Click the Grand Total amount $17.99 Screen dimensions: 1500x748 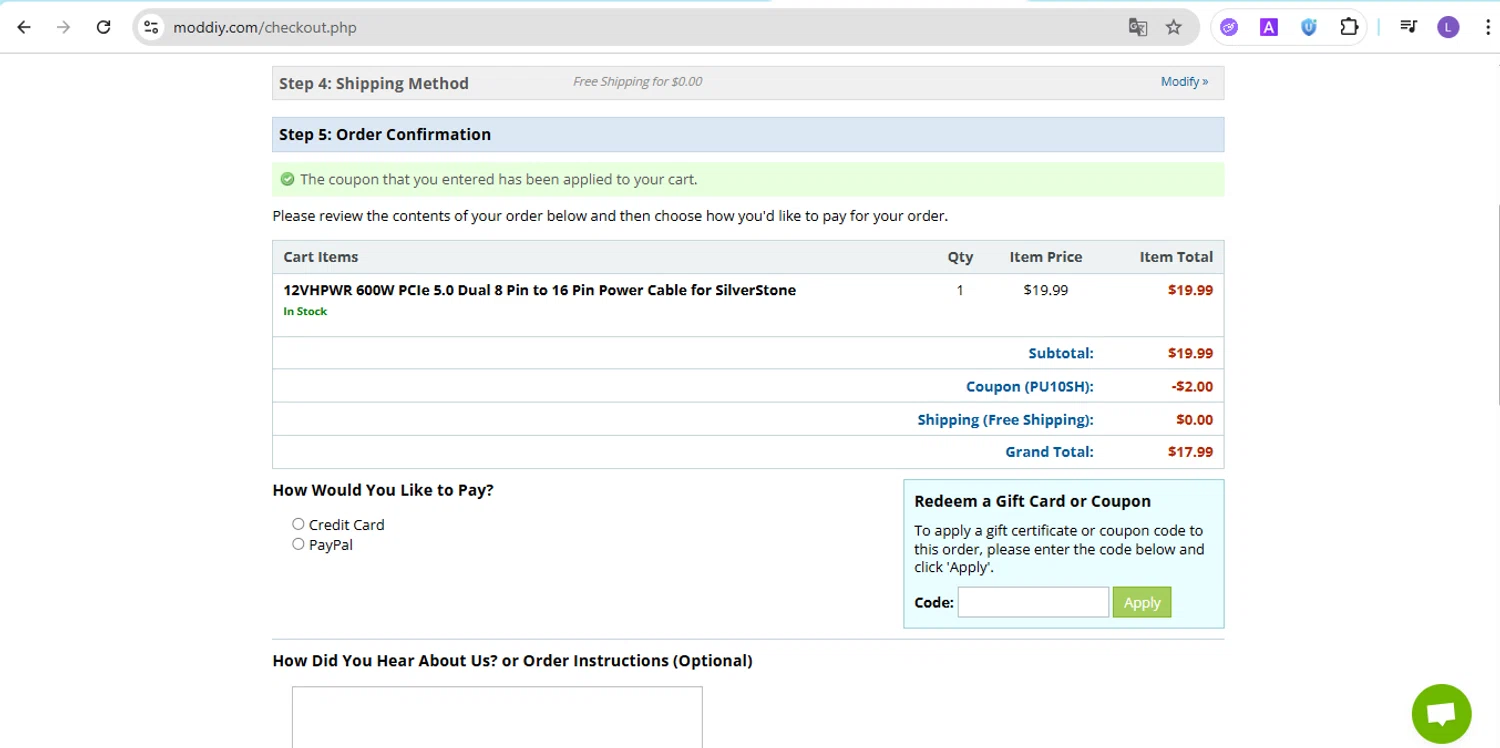[1190, 452]
